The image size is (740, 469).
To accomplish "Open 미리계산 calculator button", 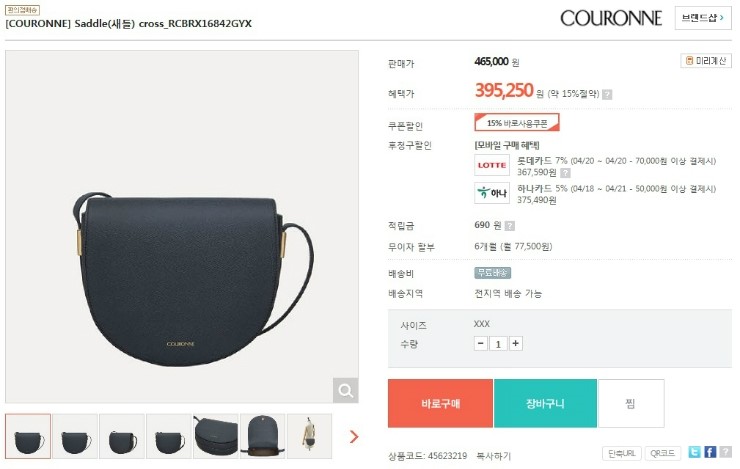I will 706,61.
